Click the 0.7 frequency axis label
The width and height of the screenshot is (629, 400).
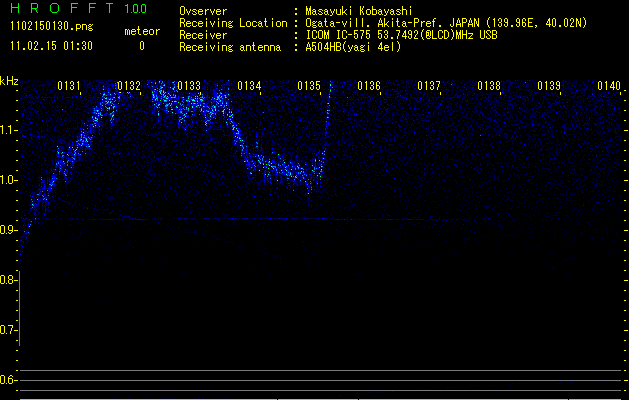coord(9,329)
